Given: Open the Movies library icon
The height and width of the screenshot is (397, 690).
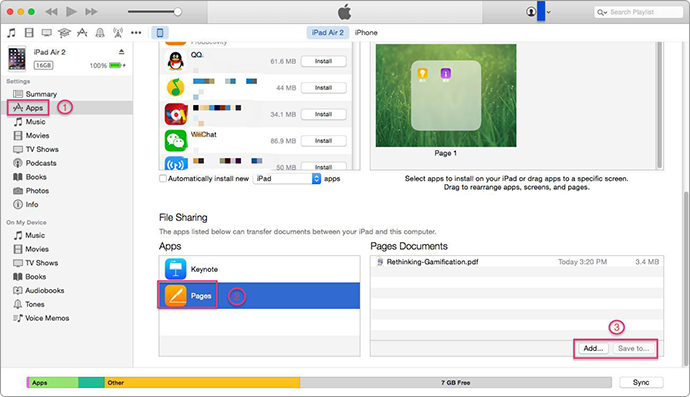Looking at the screenshot, I should point(29,33).
